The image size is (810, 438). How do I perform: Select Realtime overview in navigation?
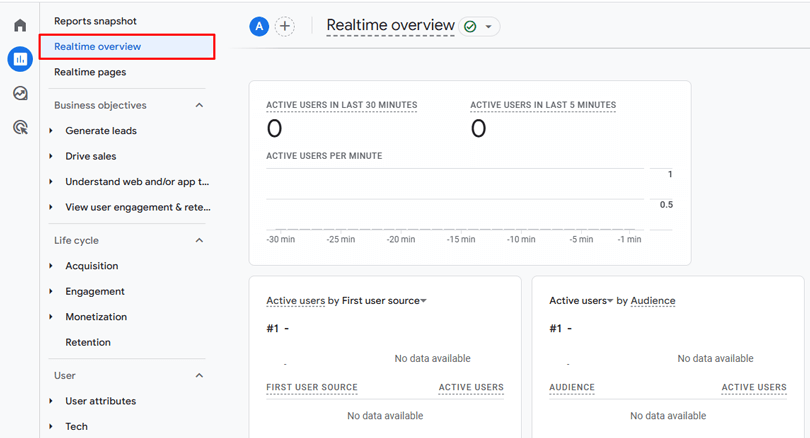127,46
